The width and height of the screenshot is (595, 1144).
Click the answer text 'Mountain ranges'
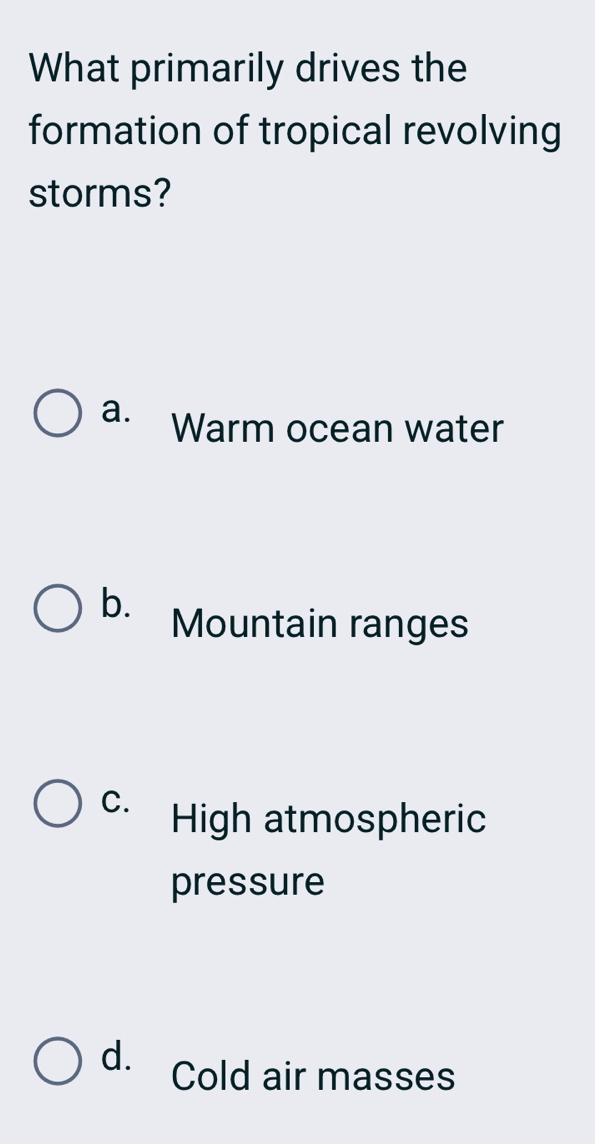319,624
